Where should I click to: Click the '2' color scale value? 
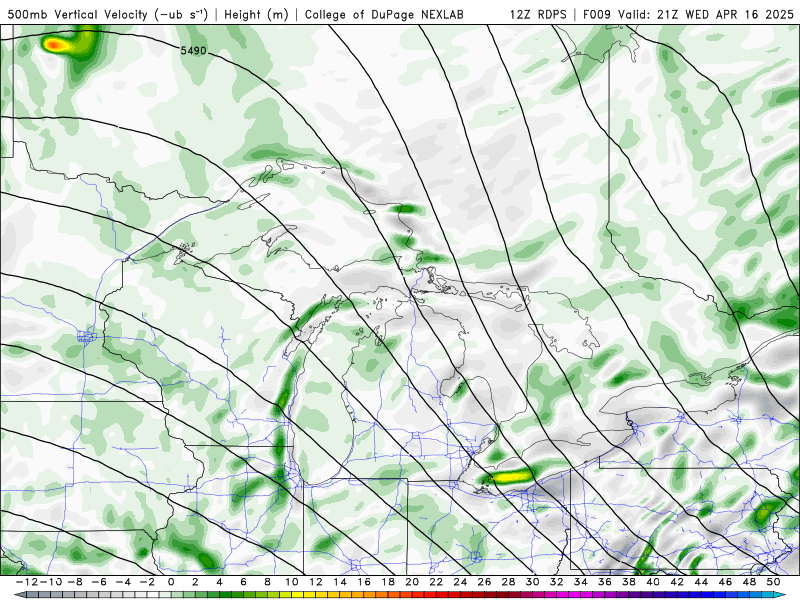point(195,582)
